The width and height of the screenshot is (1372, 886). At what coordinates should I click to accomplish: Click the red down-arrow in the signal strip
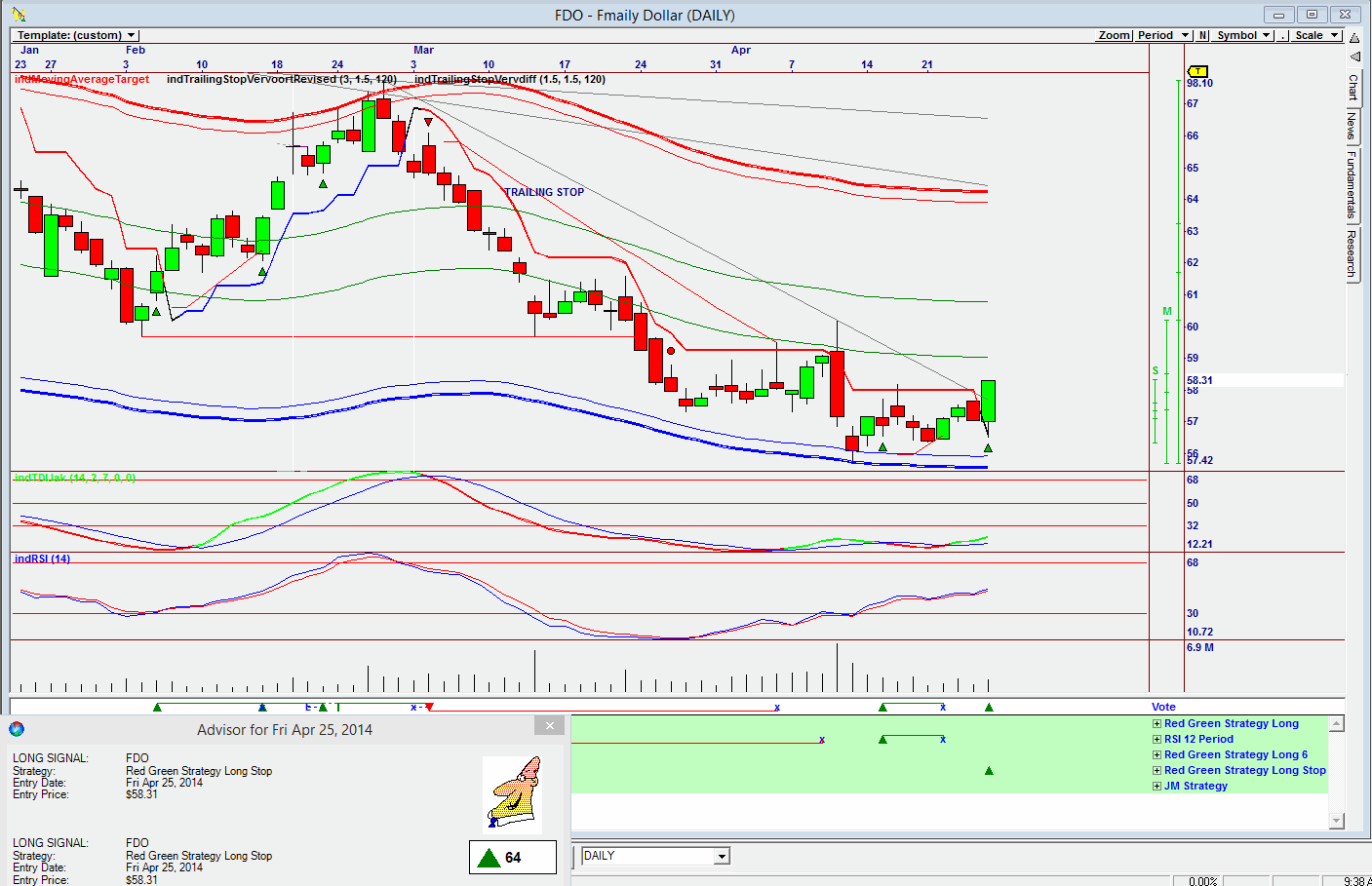(429, 708)
